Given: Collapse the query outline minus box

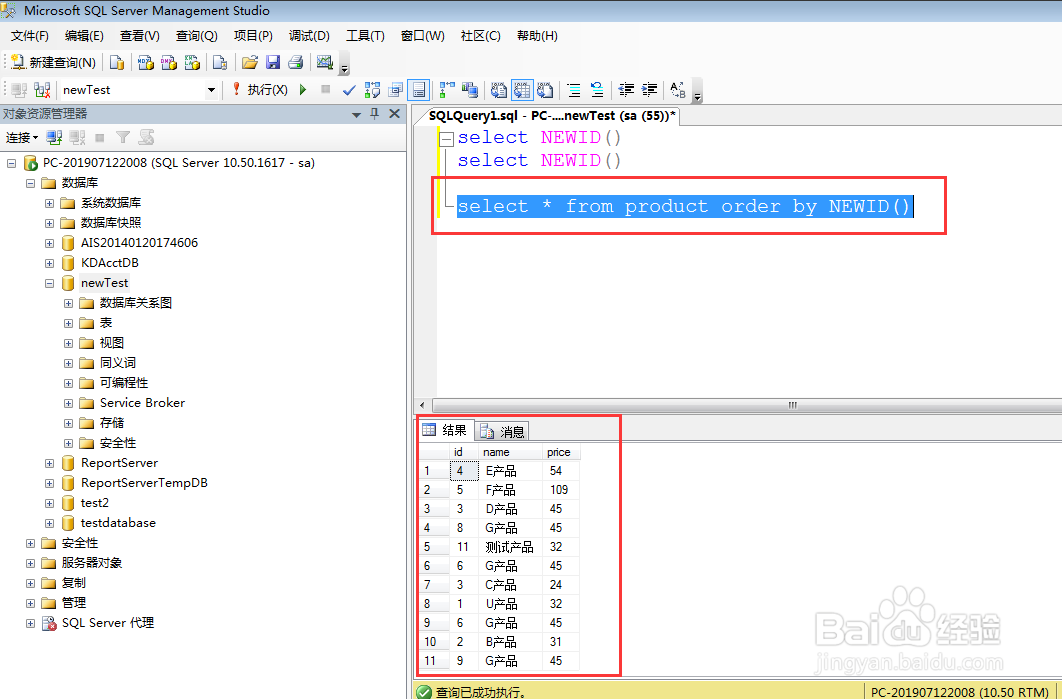Looking at the screenshot, I should click(446, 139).
